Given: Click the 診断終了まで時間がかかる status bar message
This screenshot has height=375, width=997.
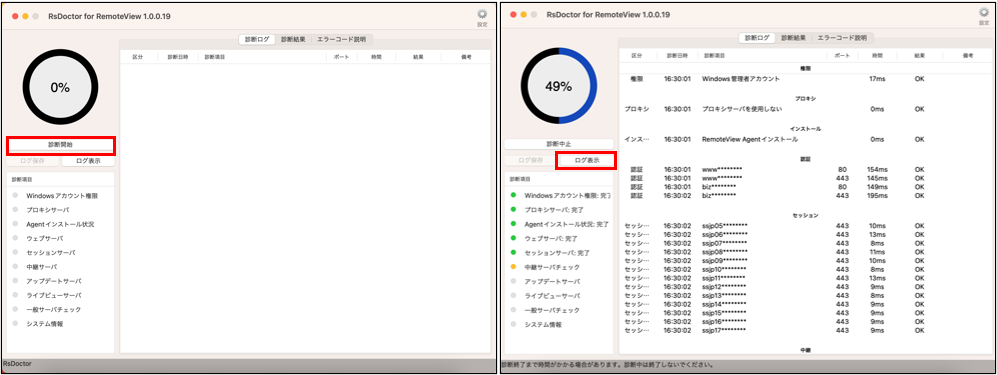Looking at the screenshot, I should (x=607, y=365).
